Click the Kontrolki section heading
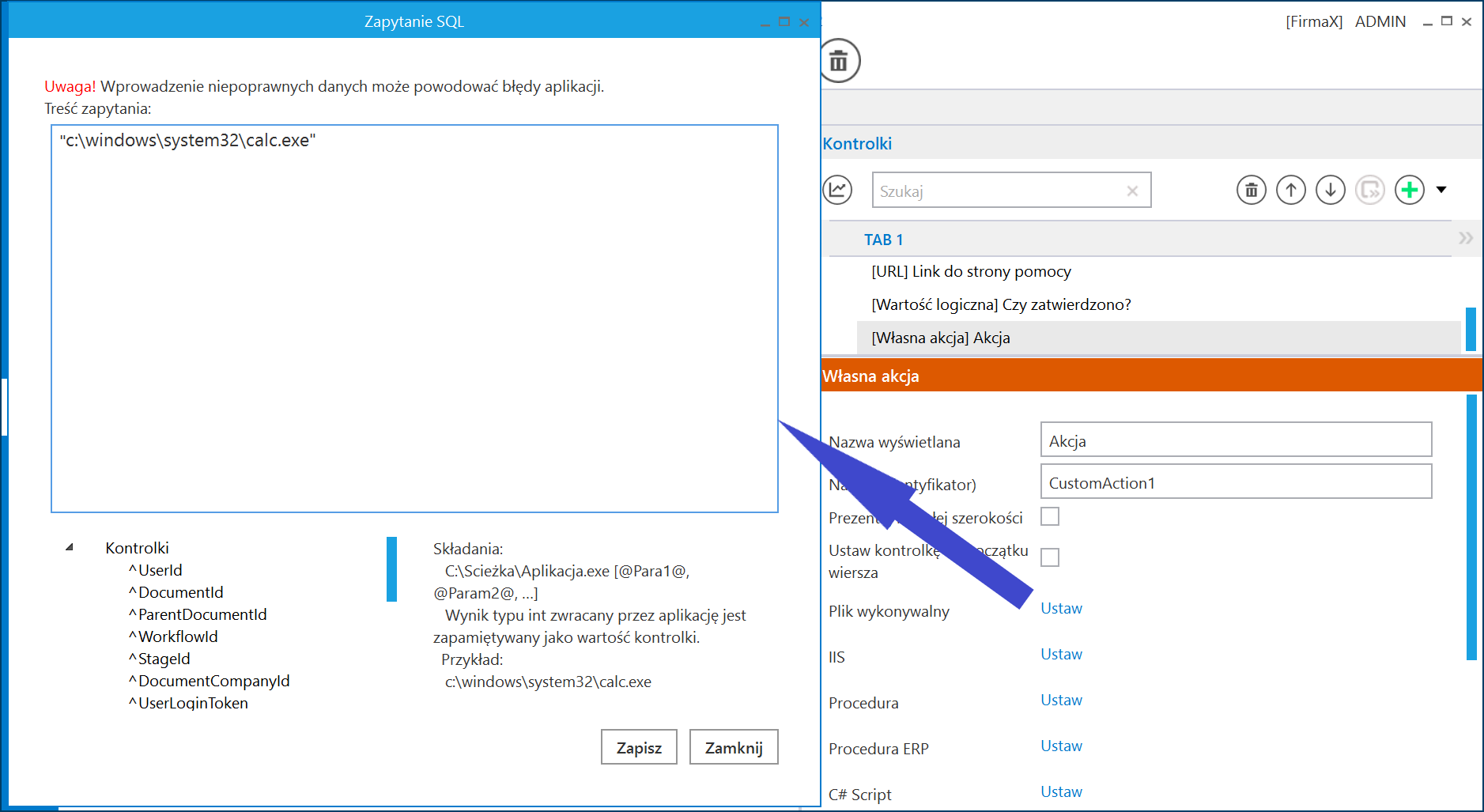Screen dimensions: 1484x812 click(857, 143)
